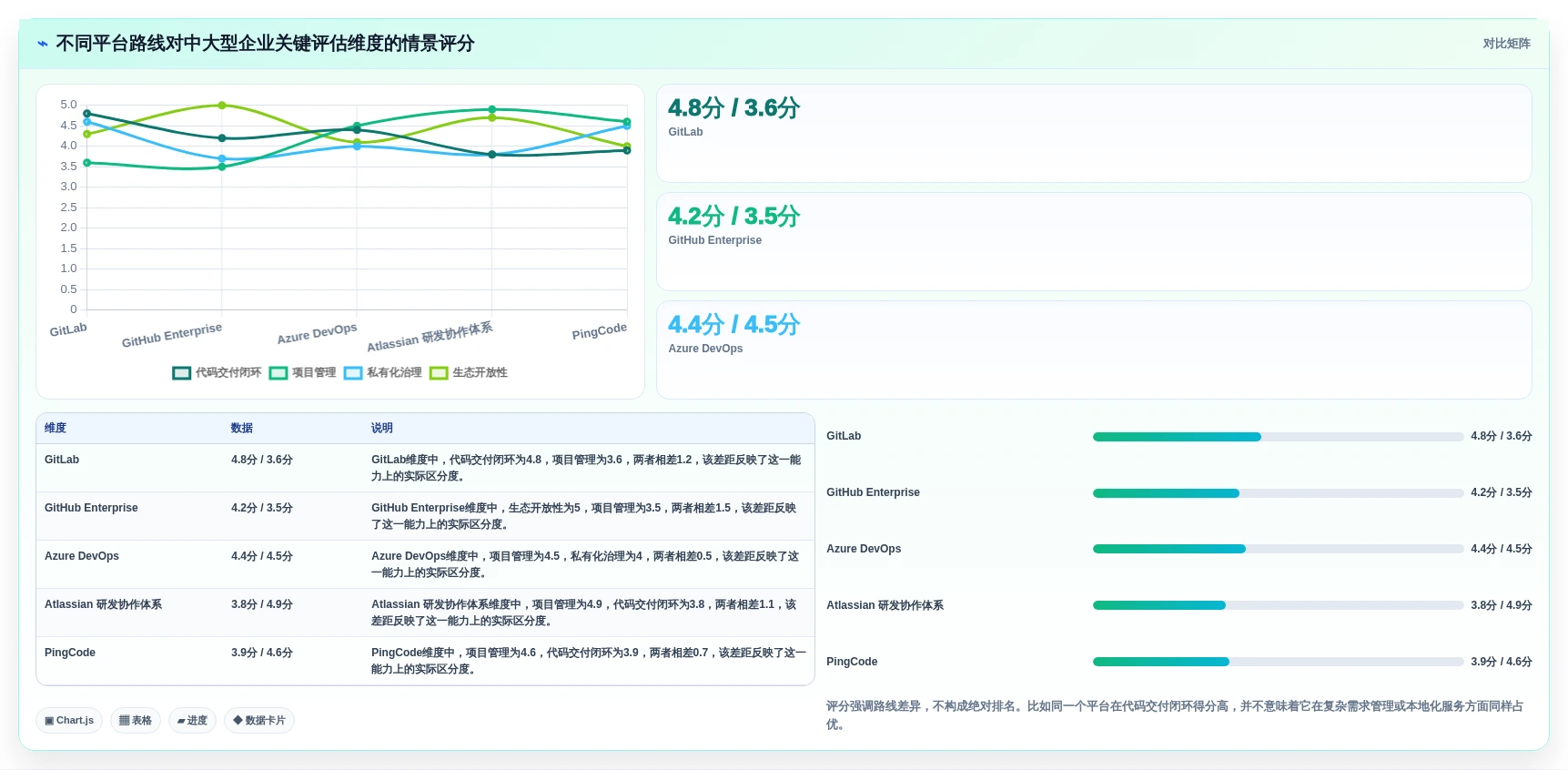Click the 代码交付闭环 point at GitLab
Image resolution: width=1568 pixels, height=770 pixels.
(87, 114)
